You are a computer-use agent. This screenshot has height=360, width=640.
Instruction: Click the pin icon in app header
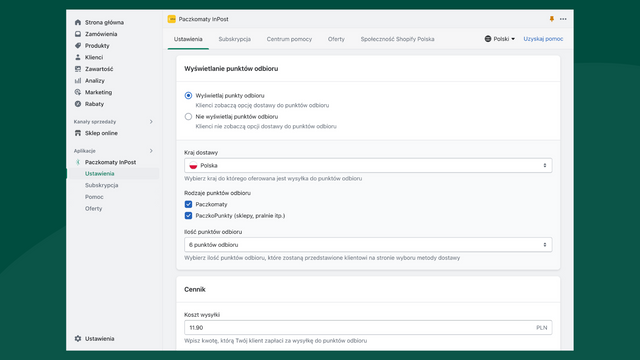coord(551,19)
